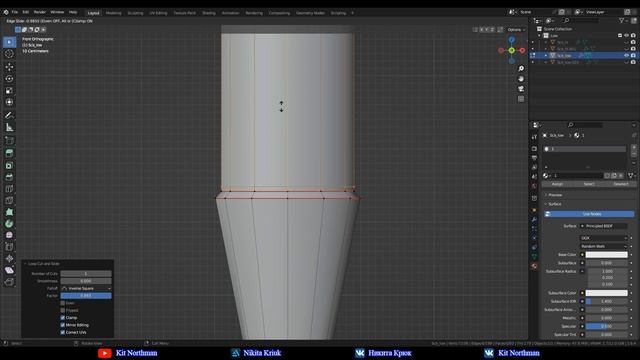Image resolution: width=640 pixels, height=360 pixels.
Task: Switch perspective/orthographic grid icon
Action: coord(521,99)
